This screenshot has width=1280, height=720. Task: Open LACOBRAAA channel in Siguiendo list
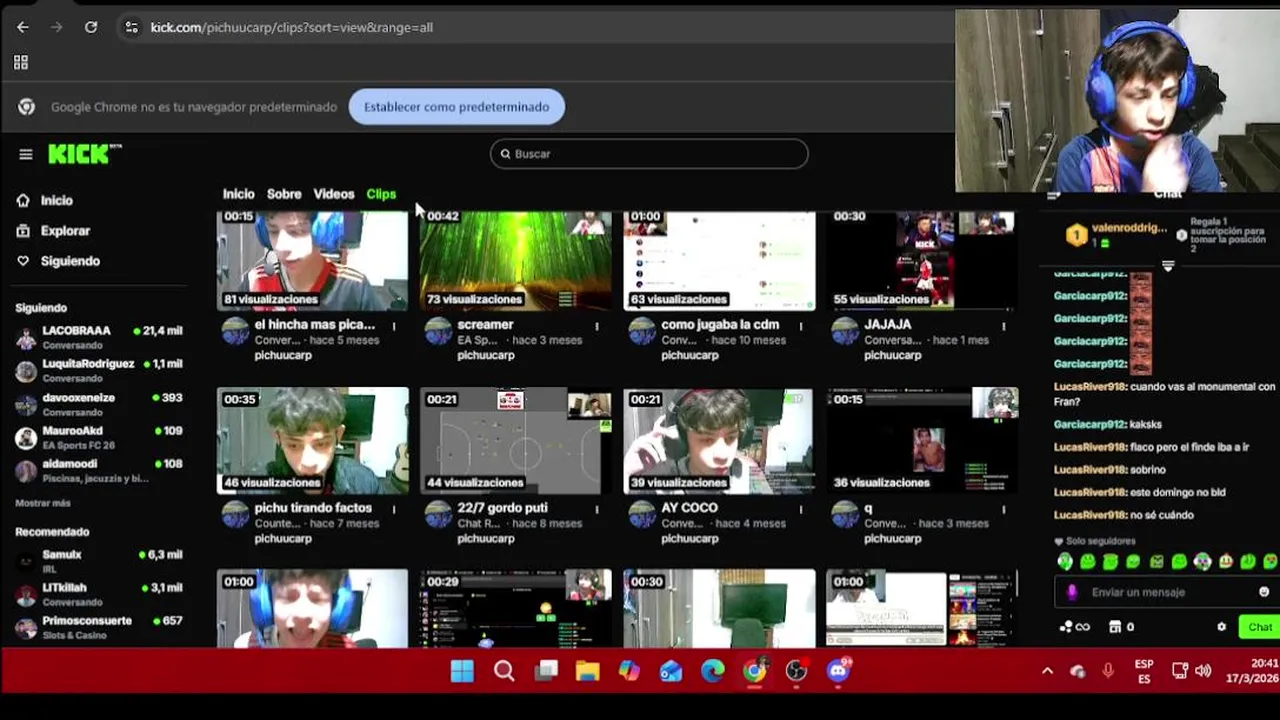(100, 337)
